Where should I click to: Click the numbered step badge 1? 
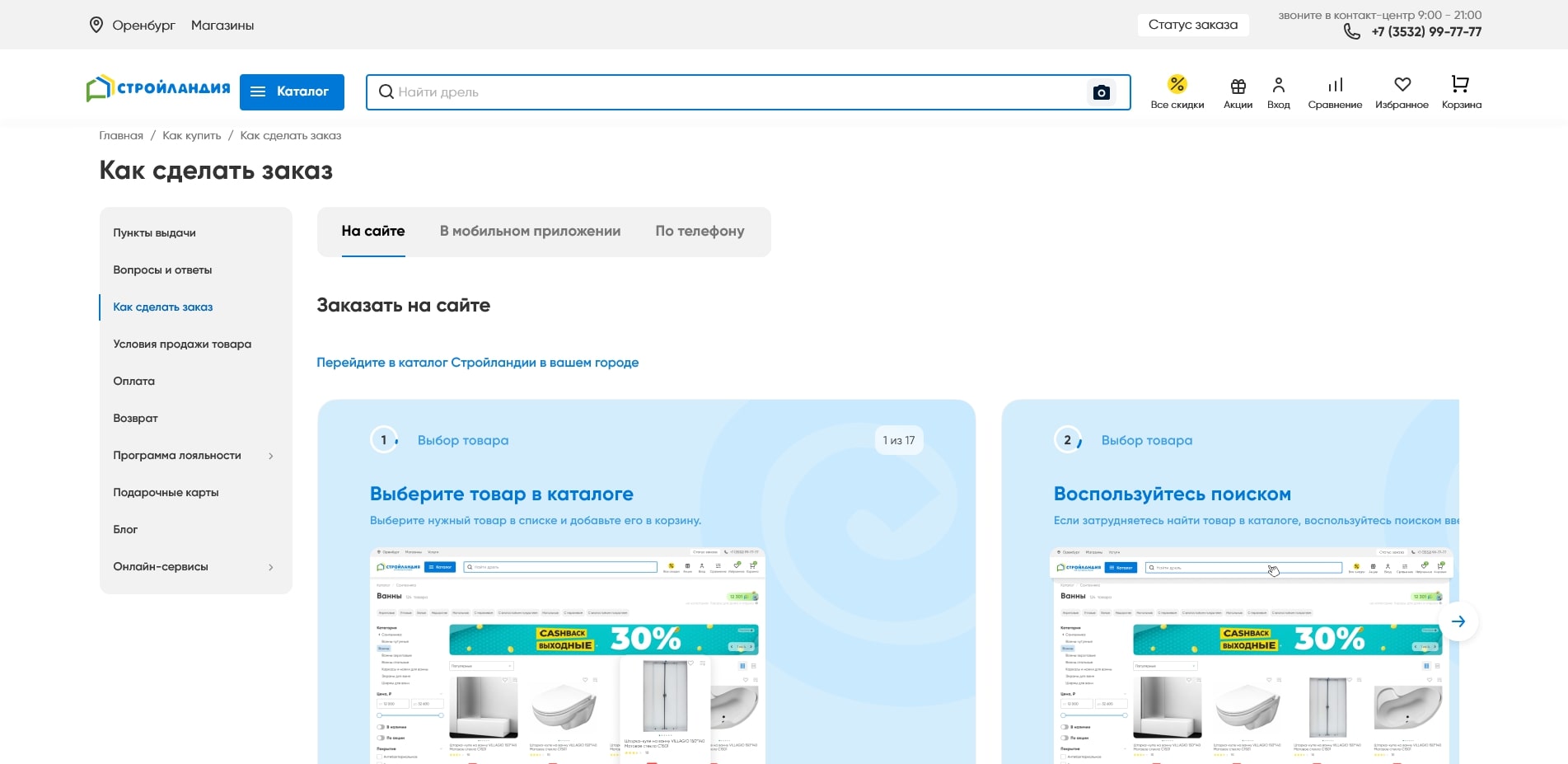coord(382,439)
